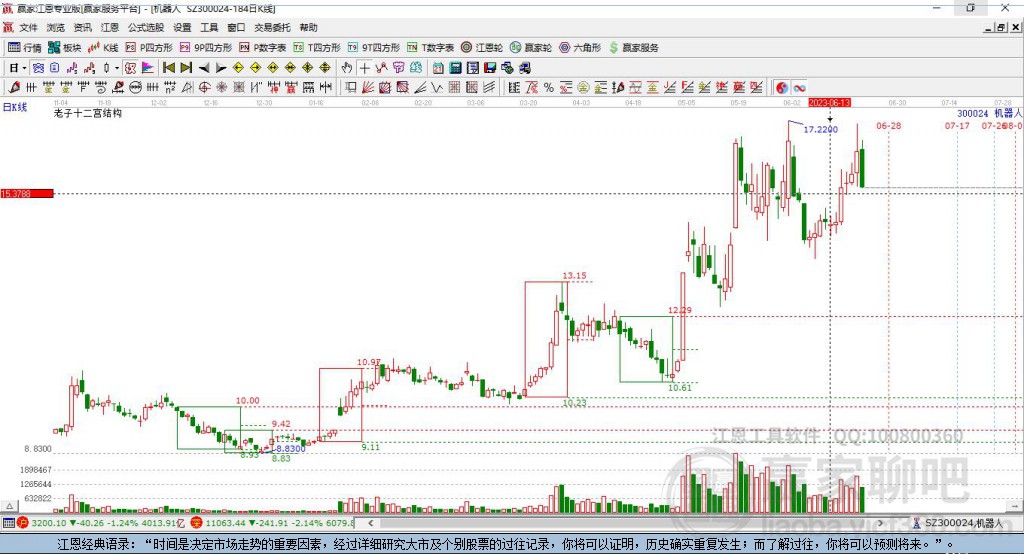The image size is (1024, 554).
Task: Click the 日K线 label
Action: point(14,107)
